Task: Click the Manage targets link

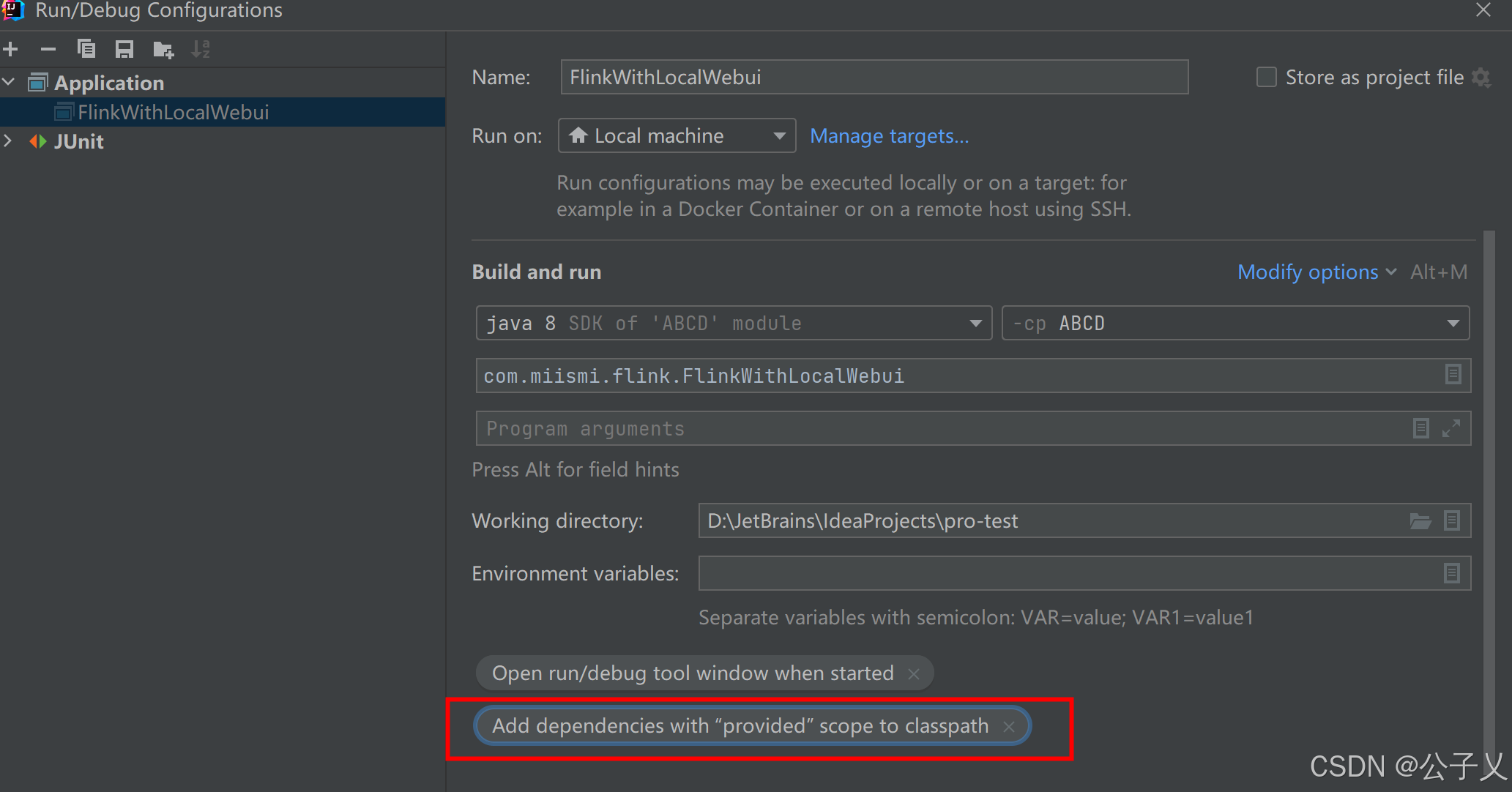Action: (x=889, y=136)
